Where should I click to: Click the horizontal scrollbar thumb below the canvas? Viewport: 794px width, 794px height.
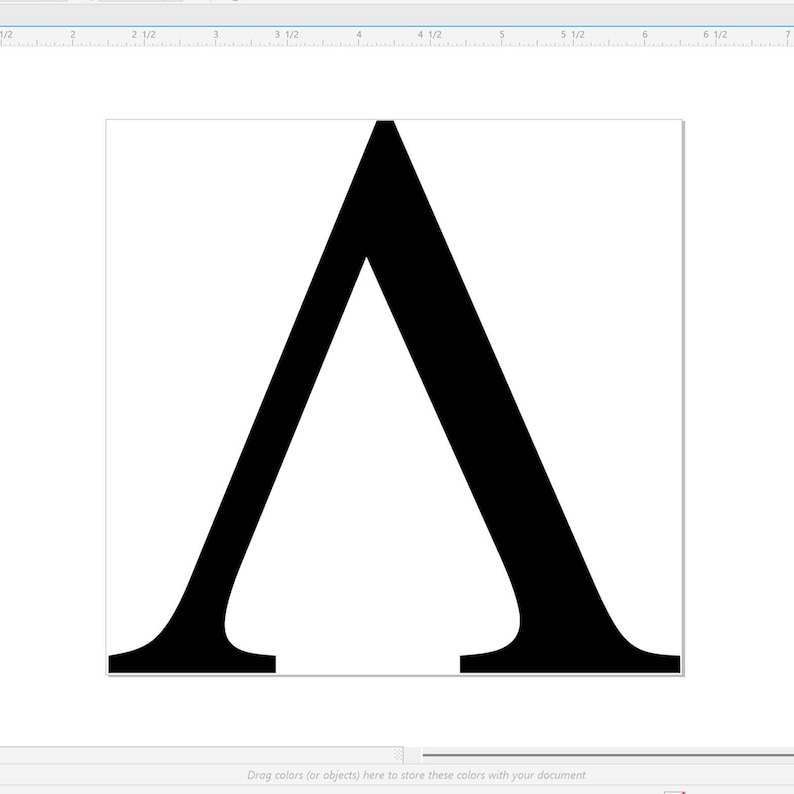(x=608, y=755)
